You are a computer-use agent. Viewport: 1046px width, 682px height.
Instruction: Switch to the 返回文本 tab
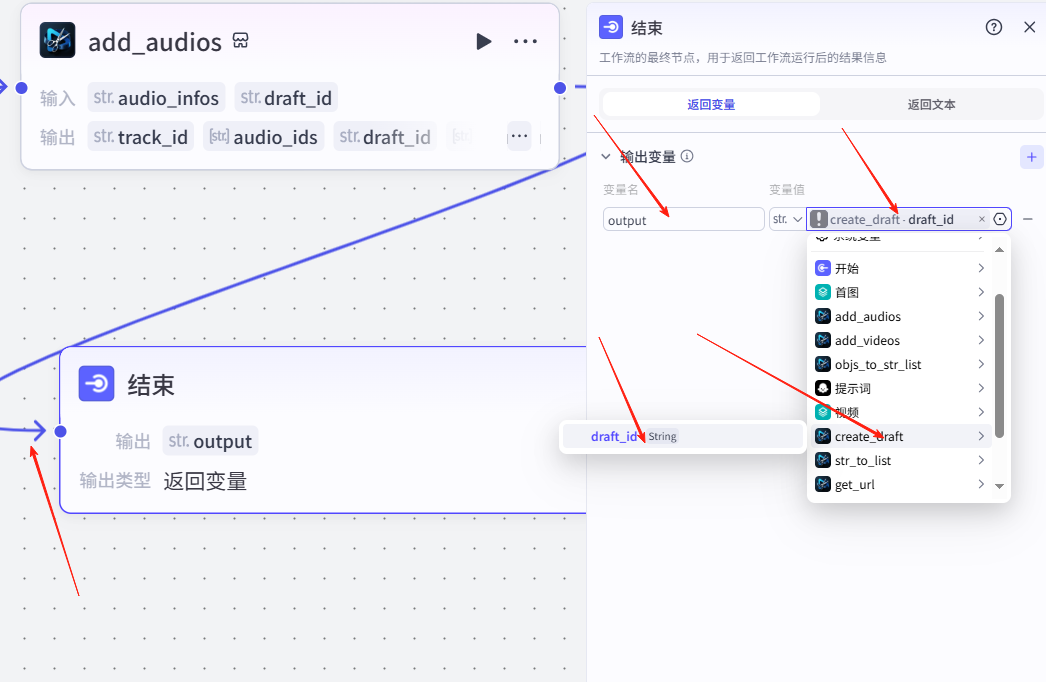pos(932,104)
